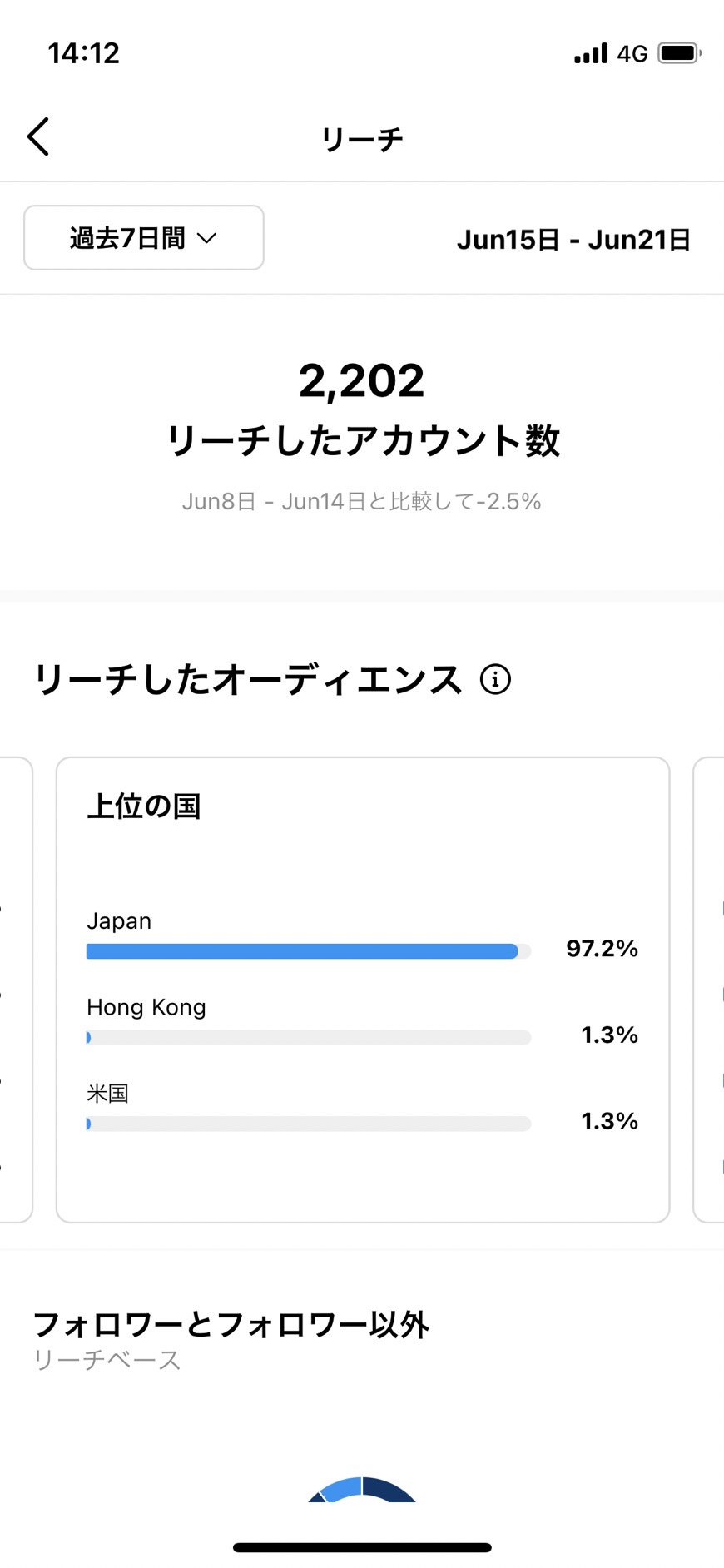This screenshot has width=724, height=1568.
Task: Tap the 2,202 reached accounts number
Action: pyautogui.click(x=362, y=381)
